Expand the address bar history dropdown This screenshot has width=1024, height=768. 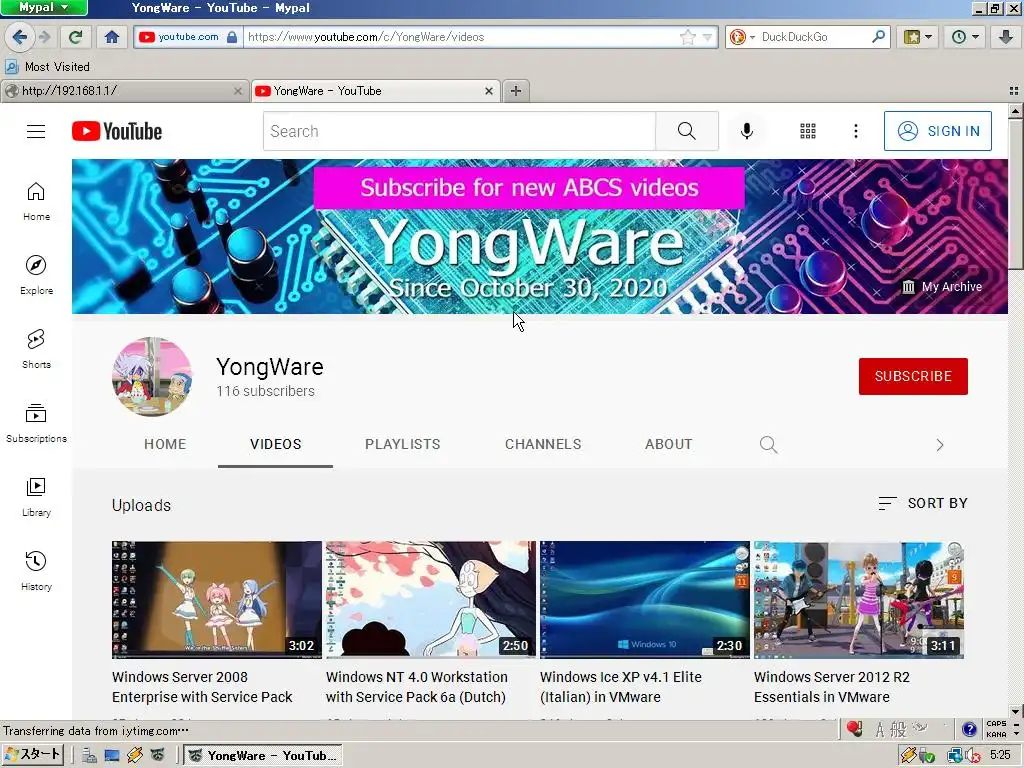[707, 37]
